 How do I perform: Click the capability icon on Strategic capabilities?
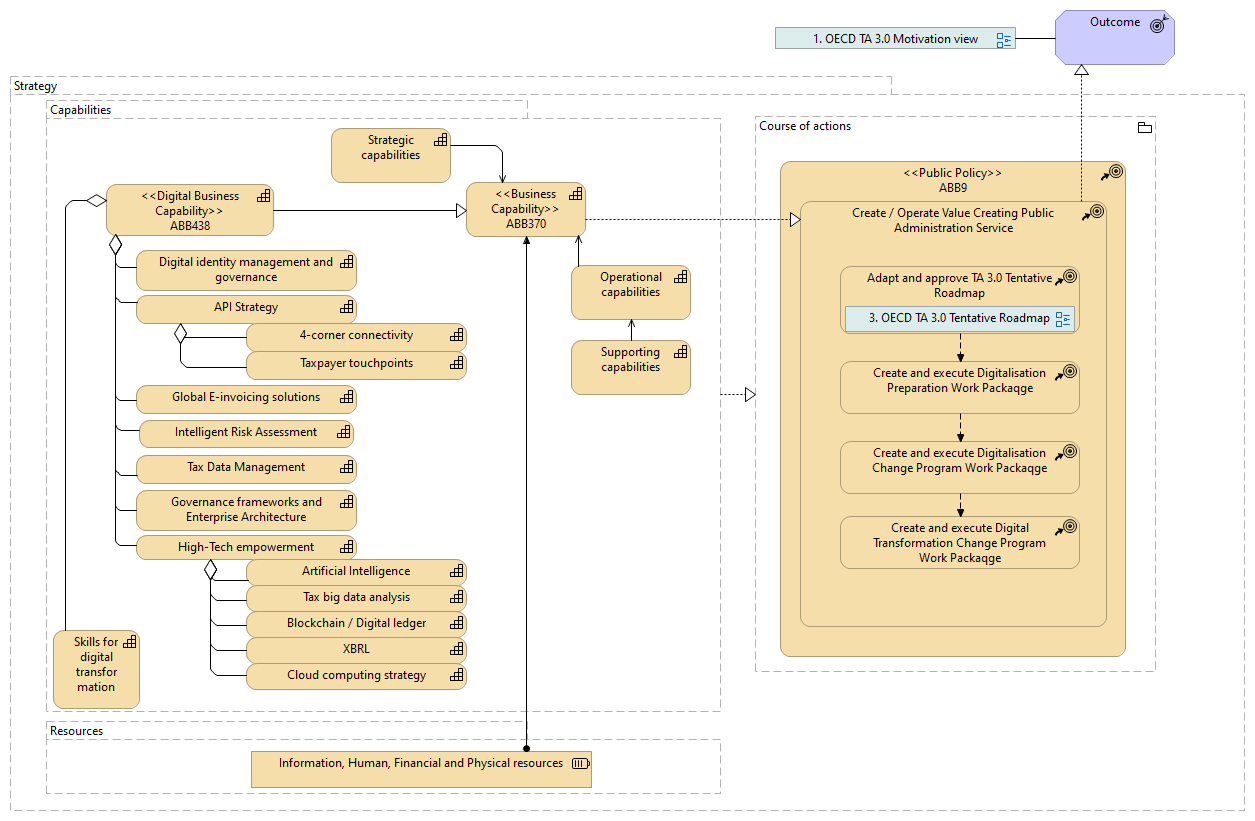441,139
